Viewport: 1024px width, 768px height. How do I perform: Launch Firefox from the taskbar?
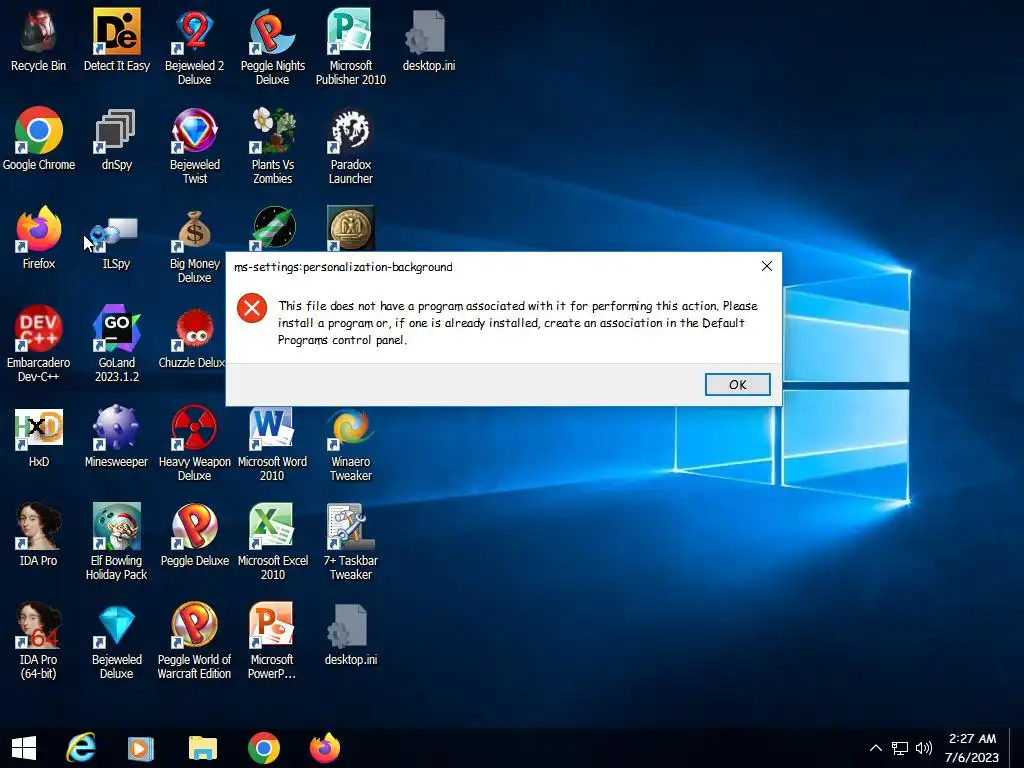(325, 748)
